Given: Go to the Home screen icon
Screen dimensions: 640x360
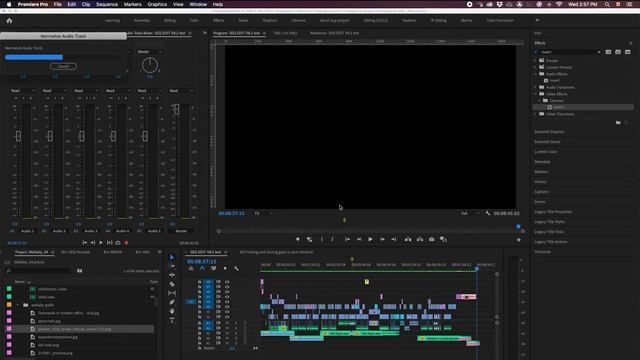Looking at the screenshot, I should pyautogui.click(x=9, y=20).
